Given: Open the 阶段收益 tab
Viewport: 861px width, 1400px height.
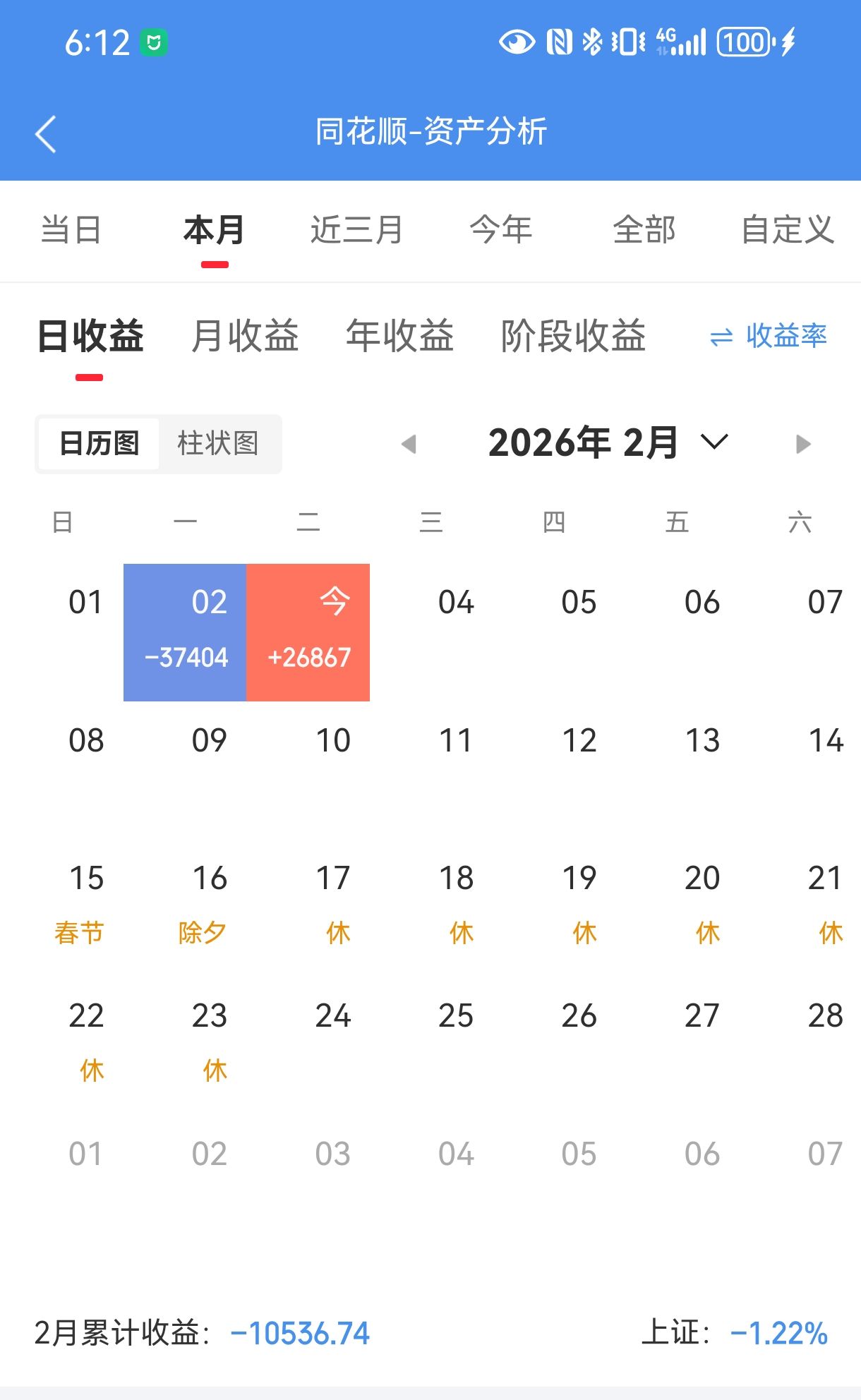Looking at the screenshot, I should (573, 336).
